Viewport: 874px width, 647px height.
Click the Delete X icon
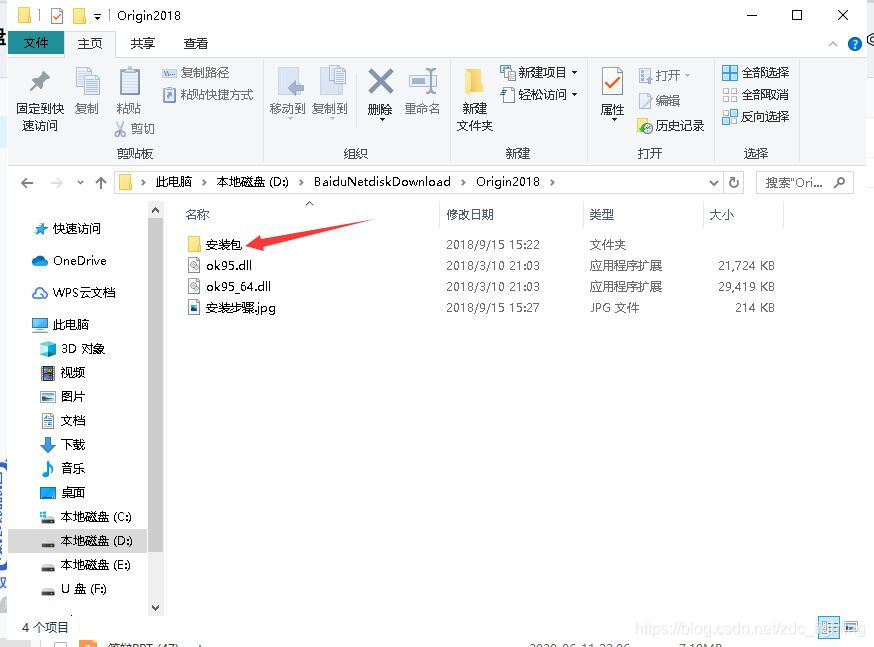coord(381,81)
